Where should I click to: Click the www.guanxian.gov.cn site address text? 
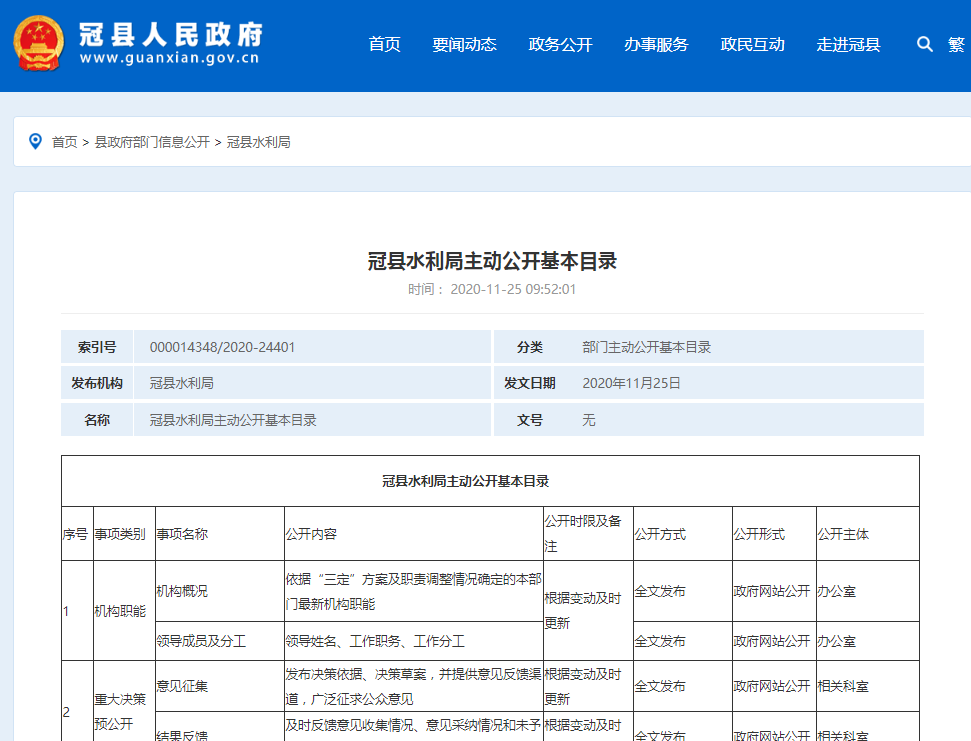coord(170,58)
